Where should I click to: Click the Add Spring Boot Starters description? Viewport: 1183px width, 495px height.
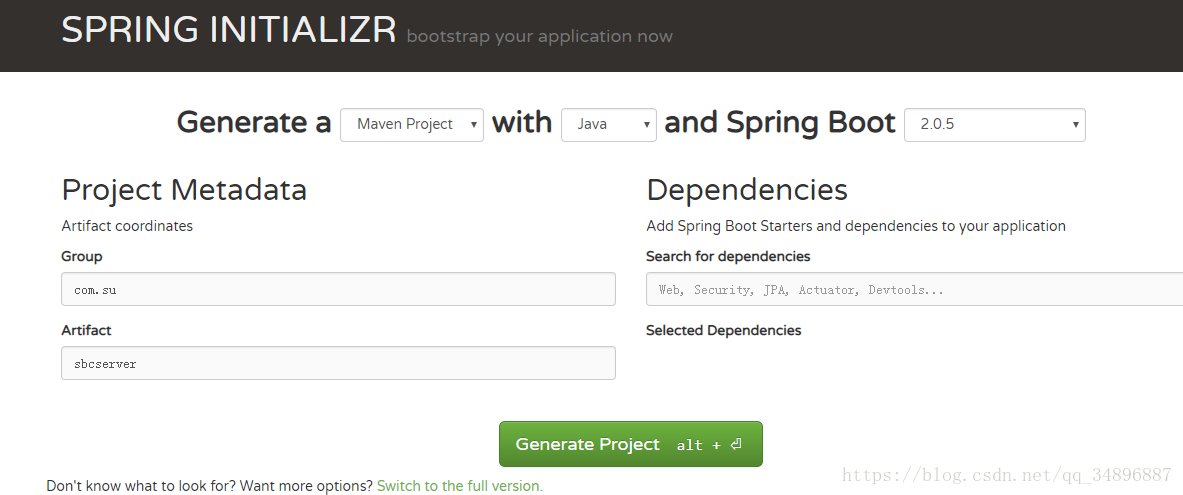[856, 226]
